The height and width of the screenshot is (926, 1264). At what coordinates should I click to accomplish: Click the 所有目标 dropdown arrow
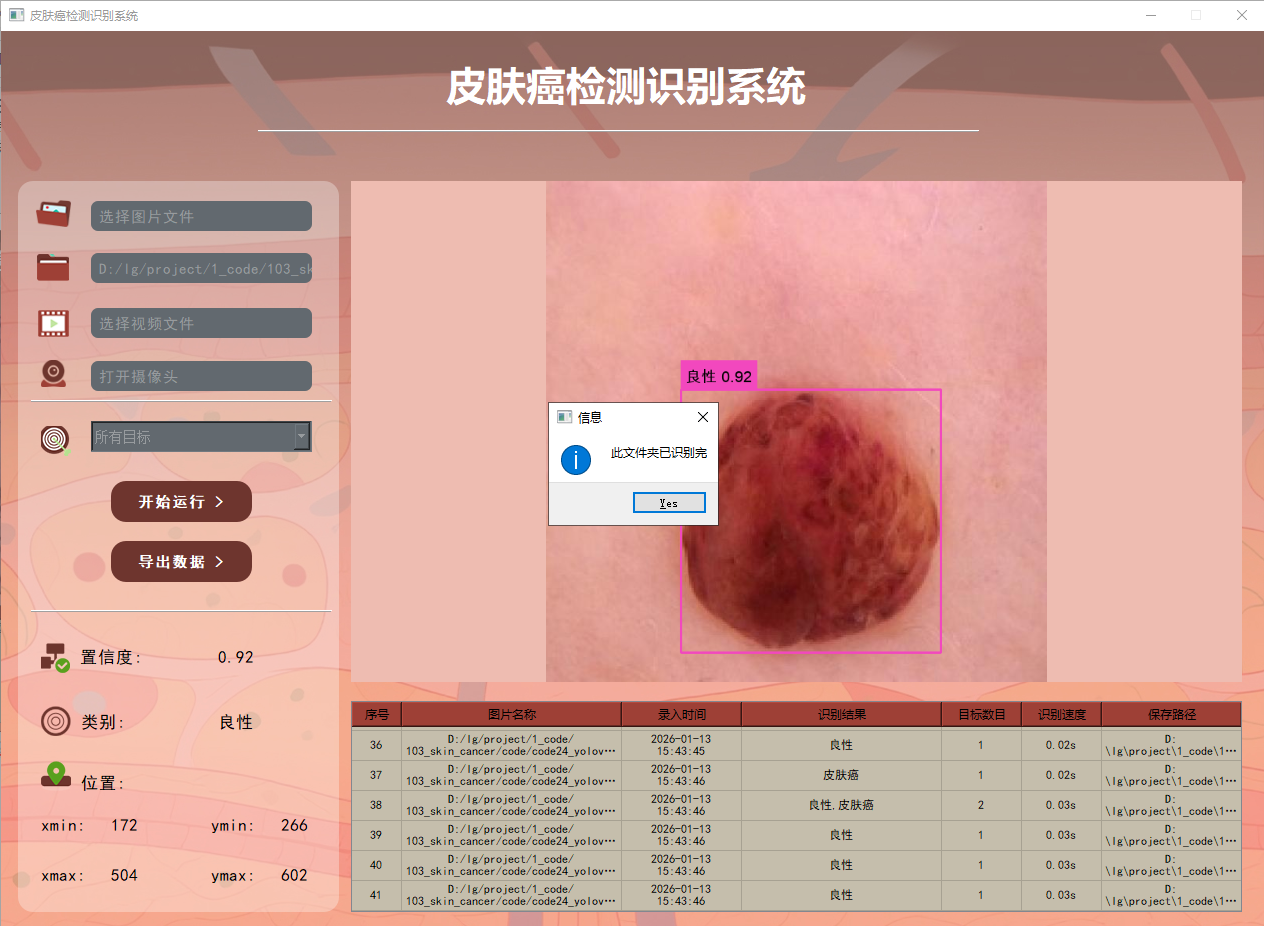(x=301, y=436)
